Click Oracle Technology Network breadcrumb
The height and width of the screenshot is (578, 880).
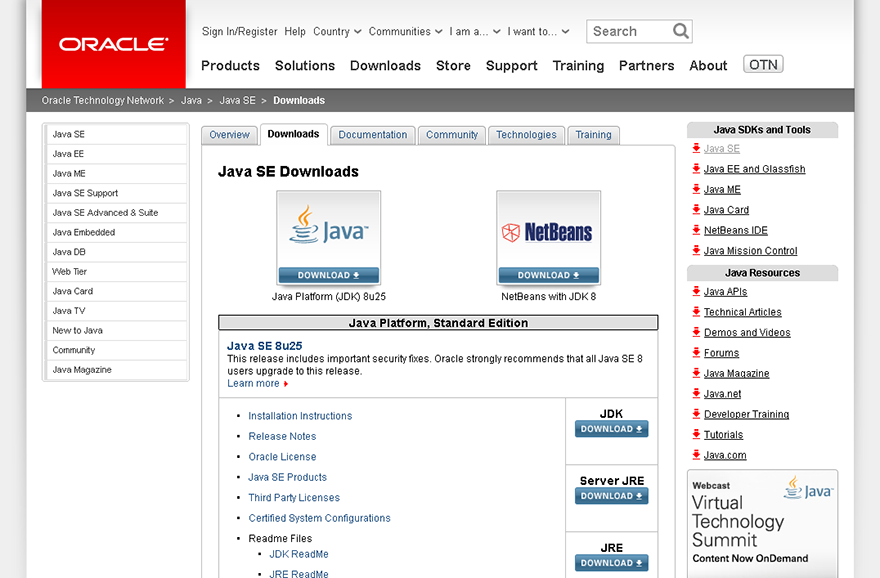[103, 100]
